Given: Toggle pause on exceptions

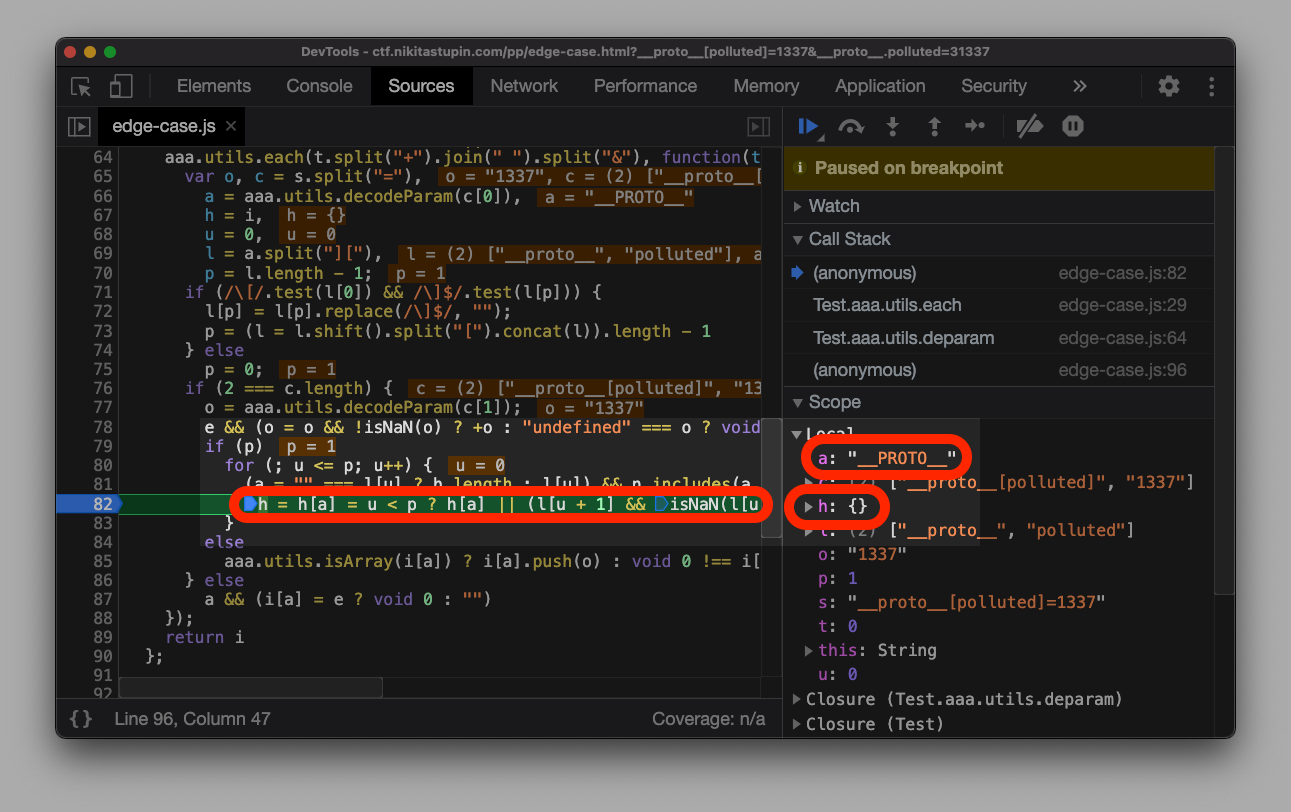Looking at the screenshot, I should pyautogui.click(x=1073, y=126).
